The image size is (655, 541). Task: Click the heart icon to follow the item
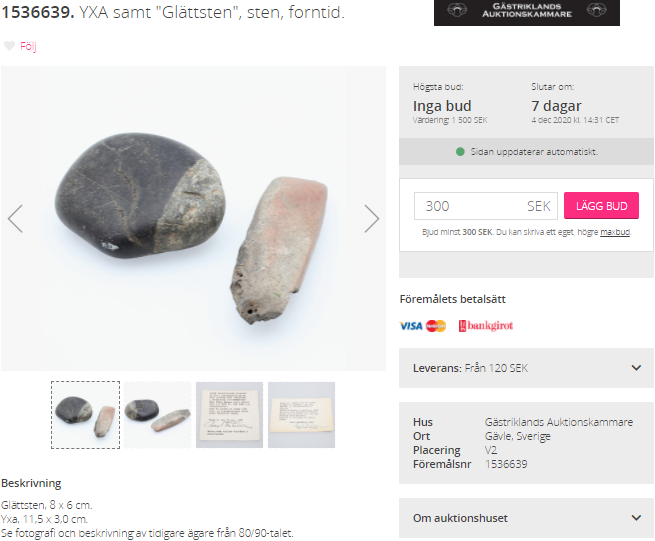9,46
